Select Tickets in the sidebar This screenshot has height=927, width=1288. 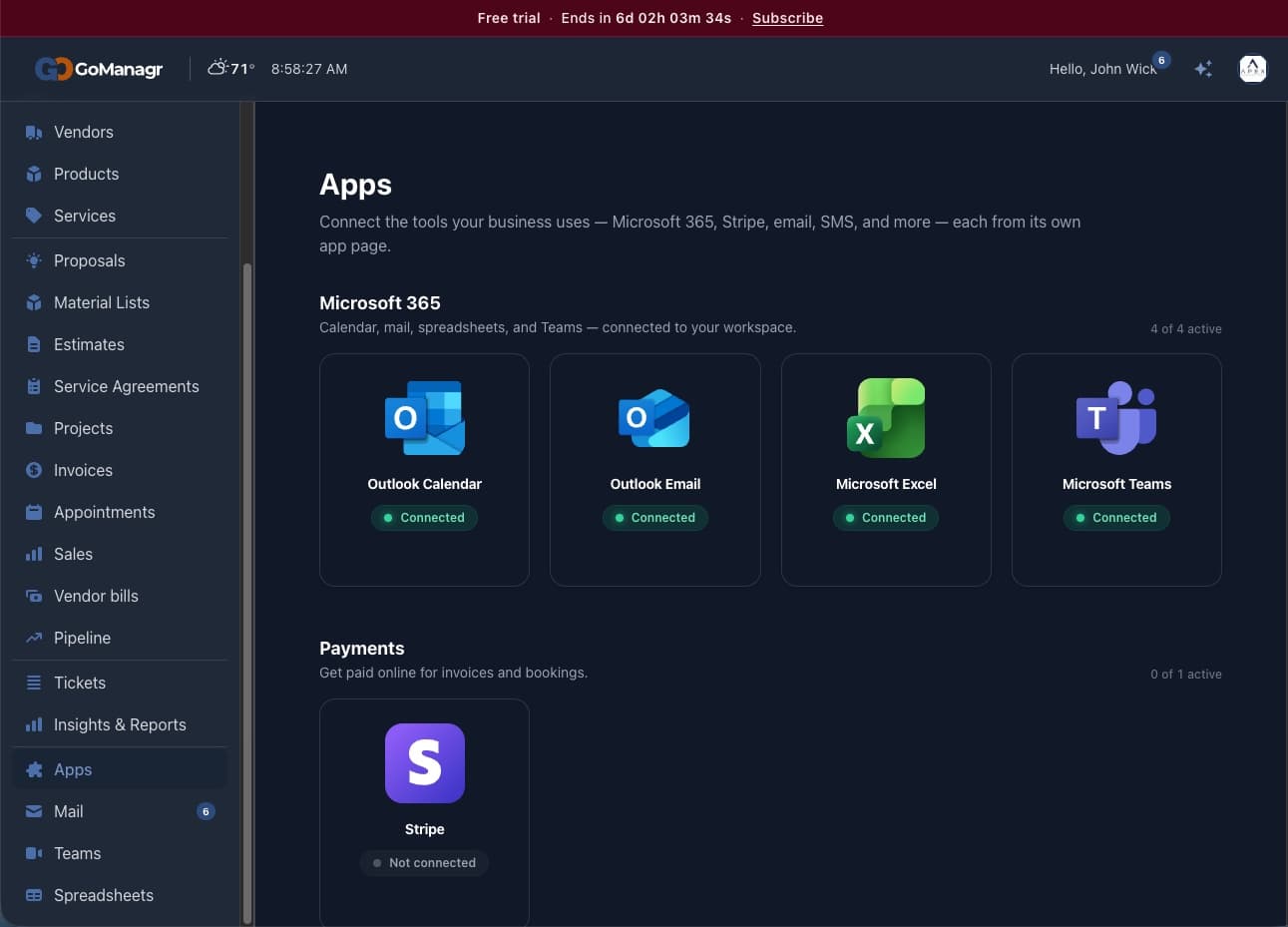[120, 683]
